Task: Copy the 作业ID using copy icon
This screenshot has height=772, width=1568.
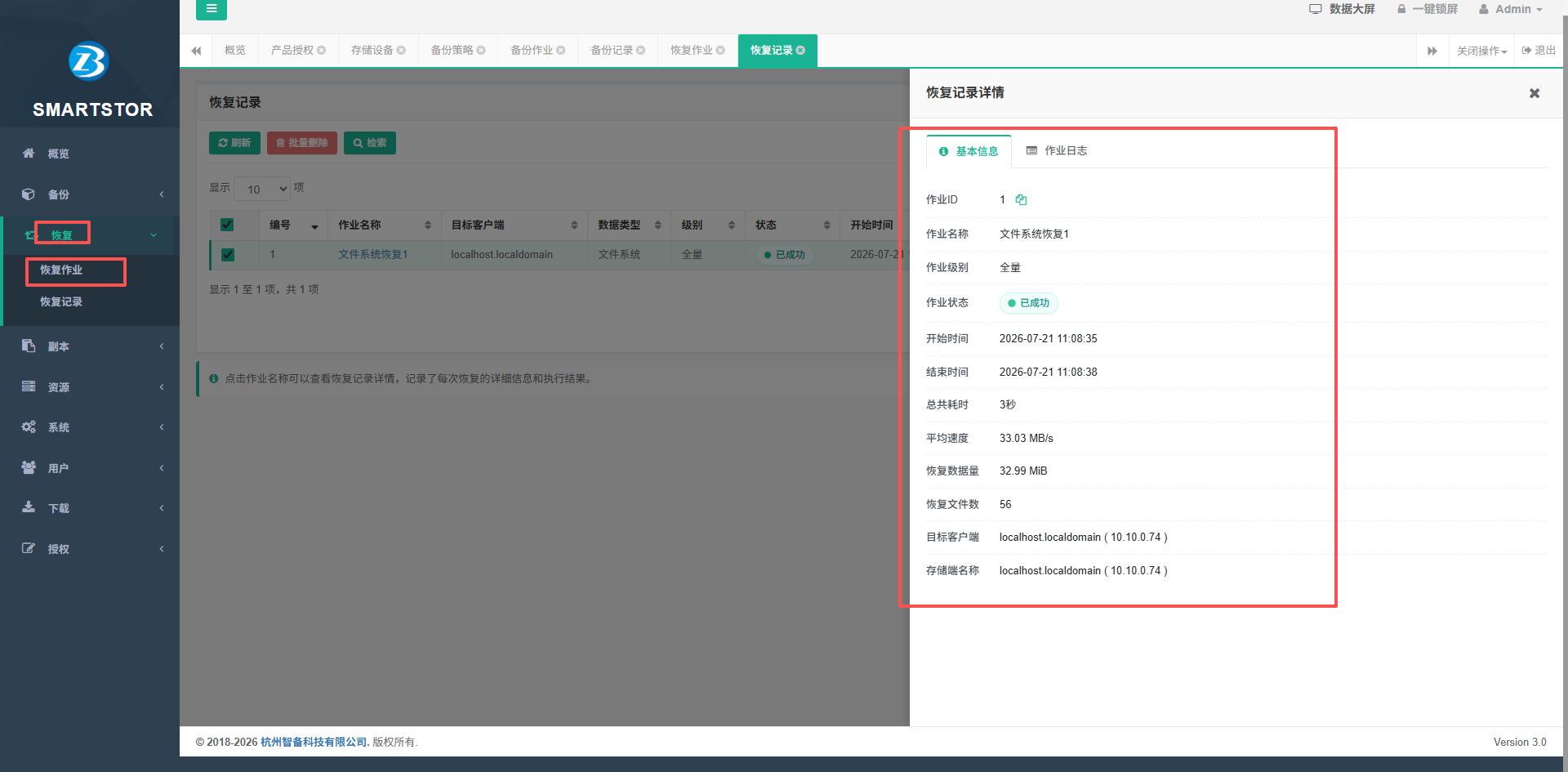Action: (1021, 199)
